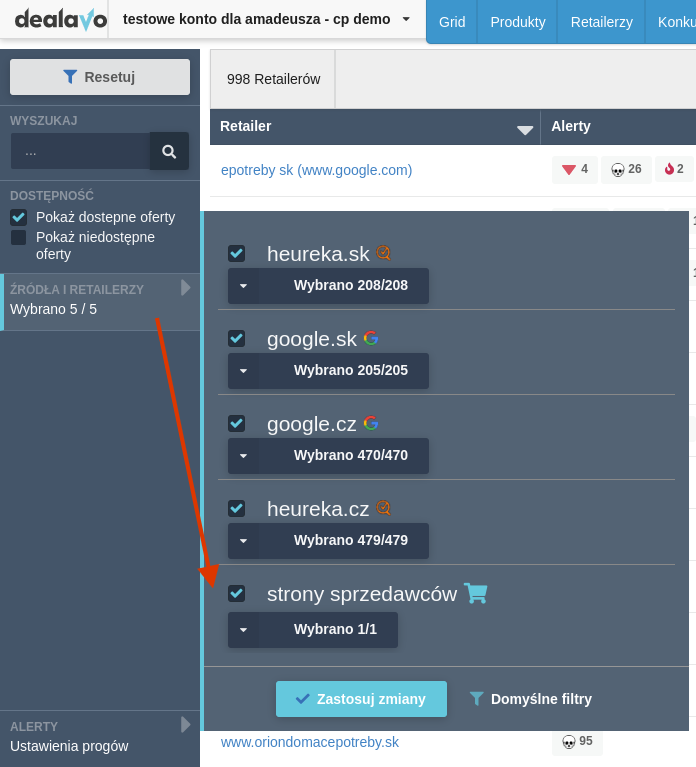Viewport: 696px width, 767px height.
Task: Uncheck the google.cz source checkbox
Action: coord(237,424)
